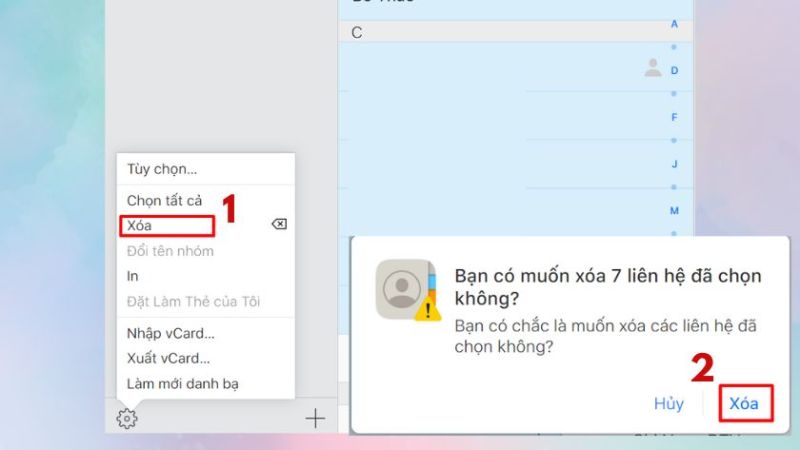
Task: Click the dialog title about 7 liên hệ
Action: (608, 287)
